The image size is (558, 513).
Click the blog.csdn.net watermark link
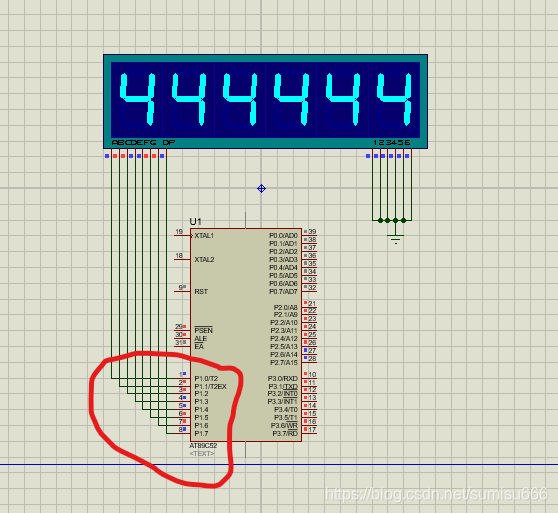[436, 494]
